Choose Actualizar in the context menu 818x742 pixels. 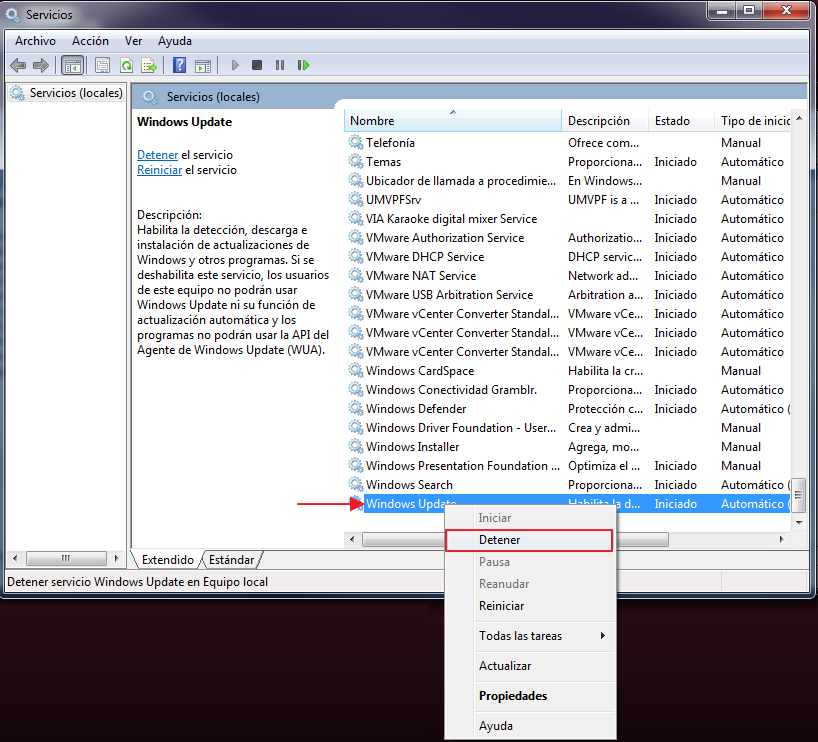pyautogui.click(x=529, y=666)
